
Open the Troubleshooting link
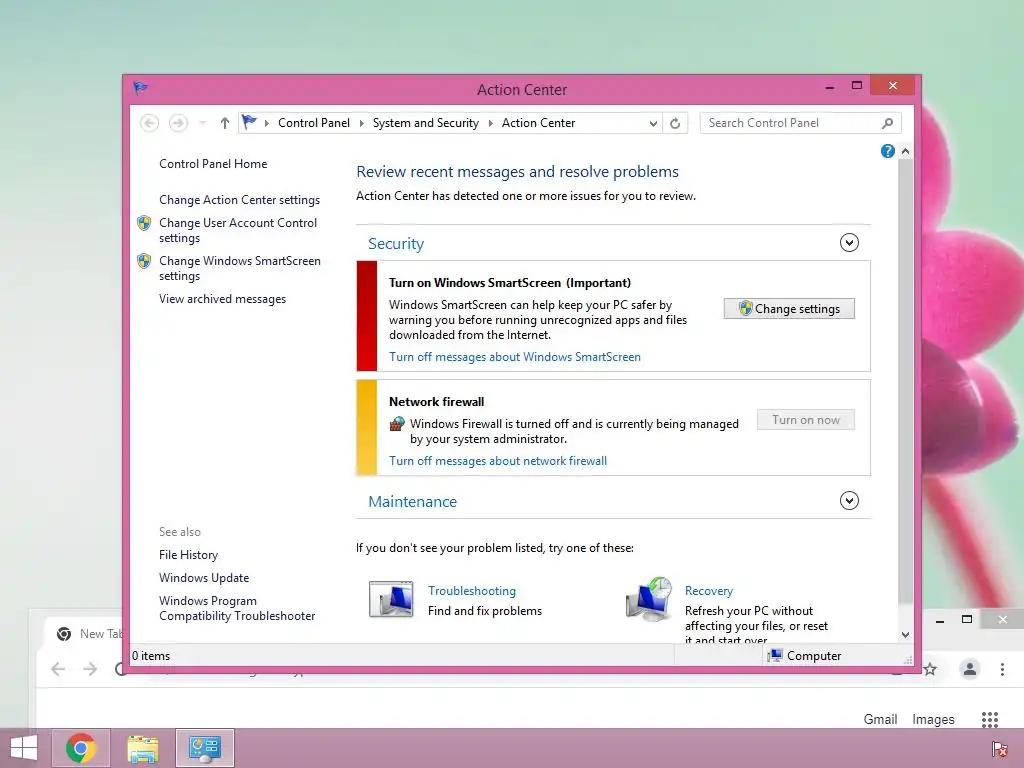(472, 591)
